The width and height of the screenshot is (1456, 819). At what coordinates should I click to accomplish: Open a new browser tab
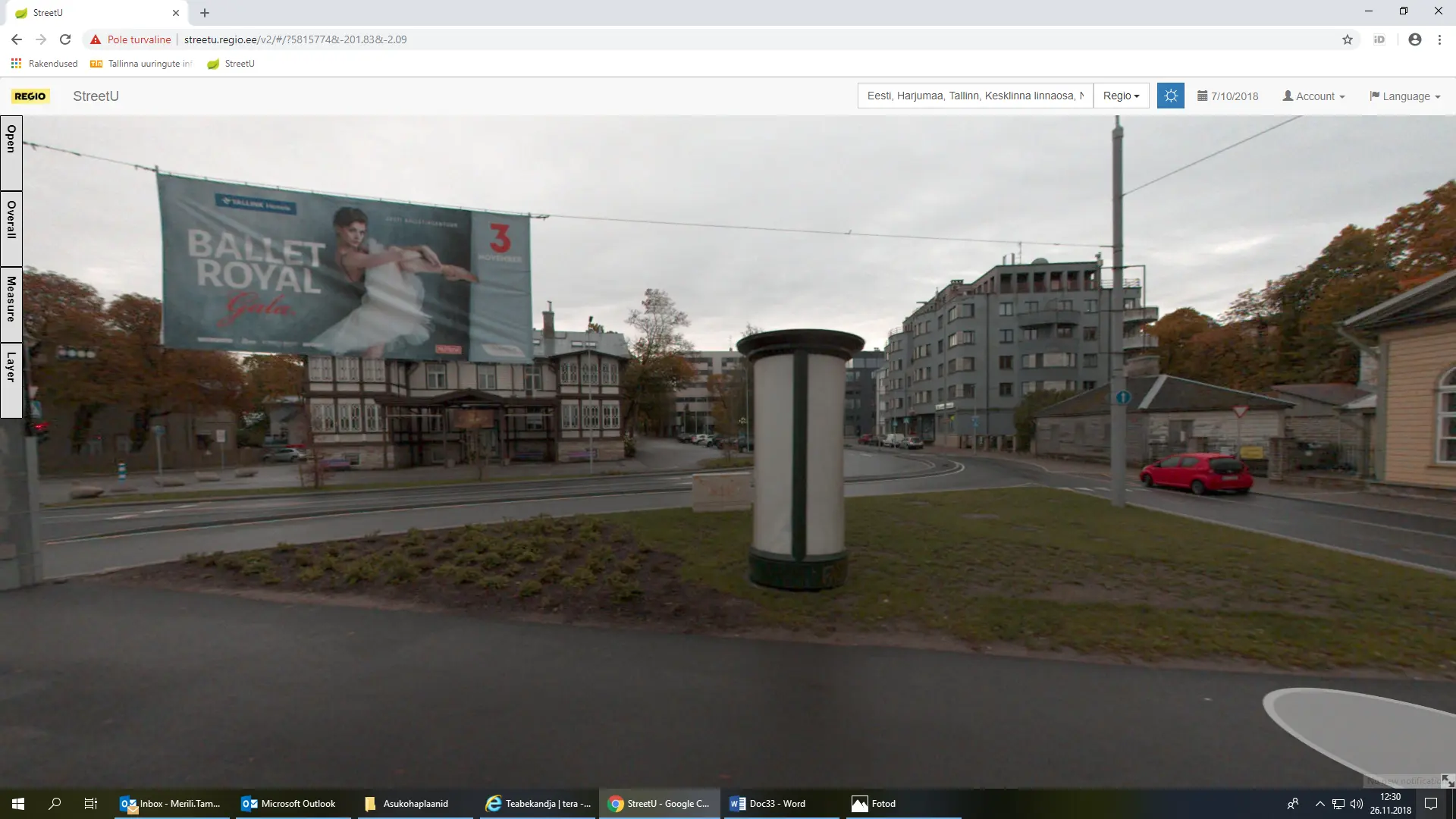click(x=205, y=13)
